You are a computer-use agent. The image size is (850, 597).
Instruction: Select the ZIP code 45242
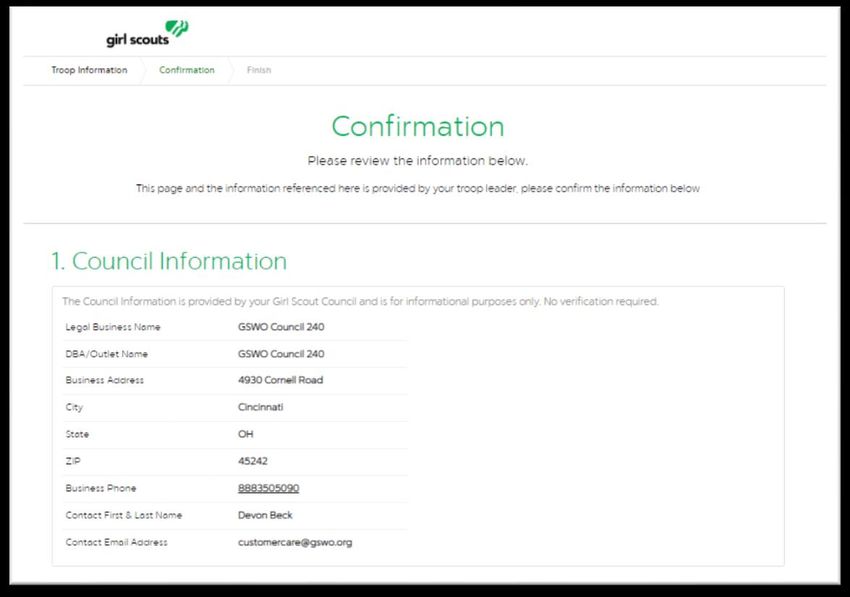[x=253, y=461]
